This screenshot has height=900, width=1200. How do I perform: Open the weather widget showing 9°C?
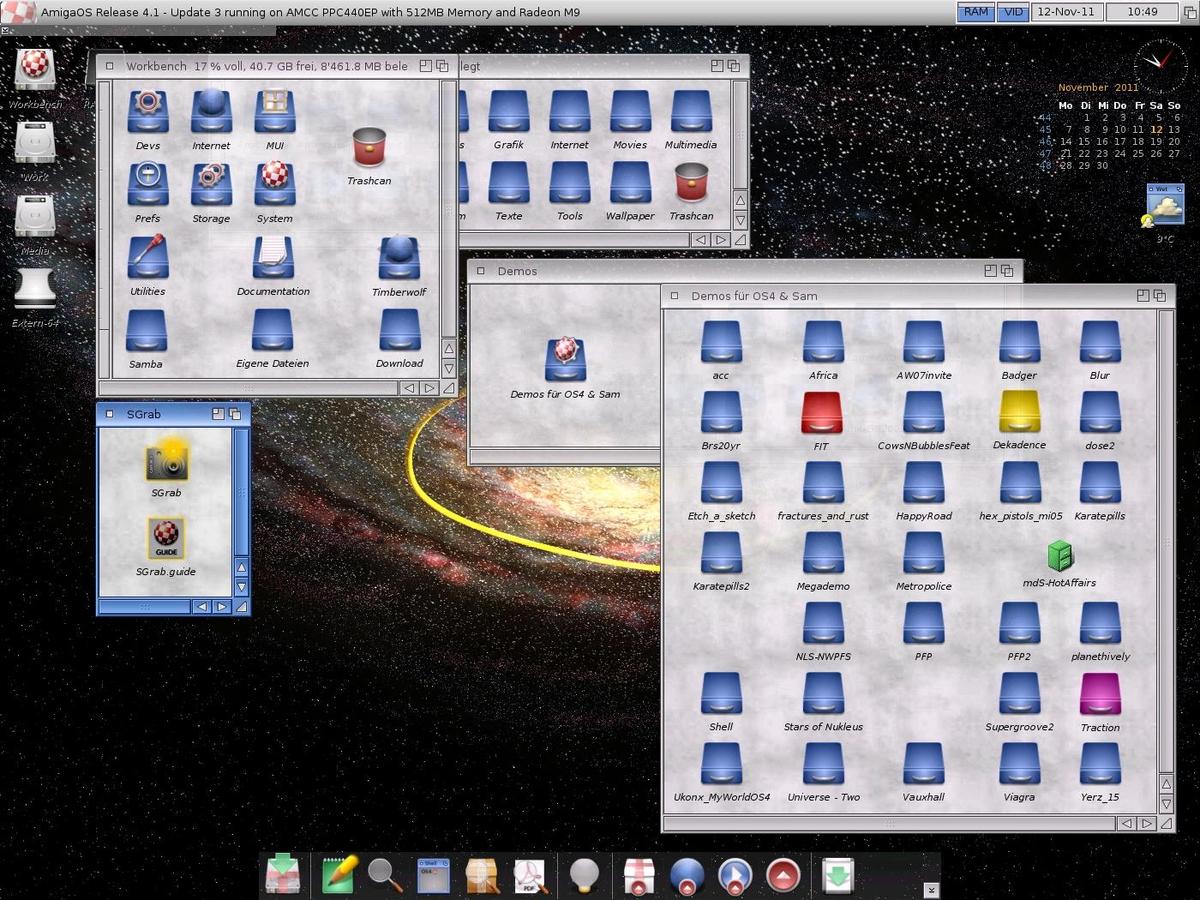[x=1164, y=205]
